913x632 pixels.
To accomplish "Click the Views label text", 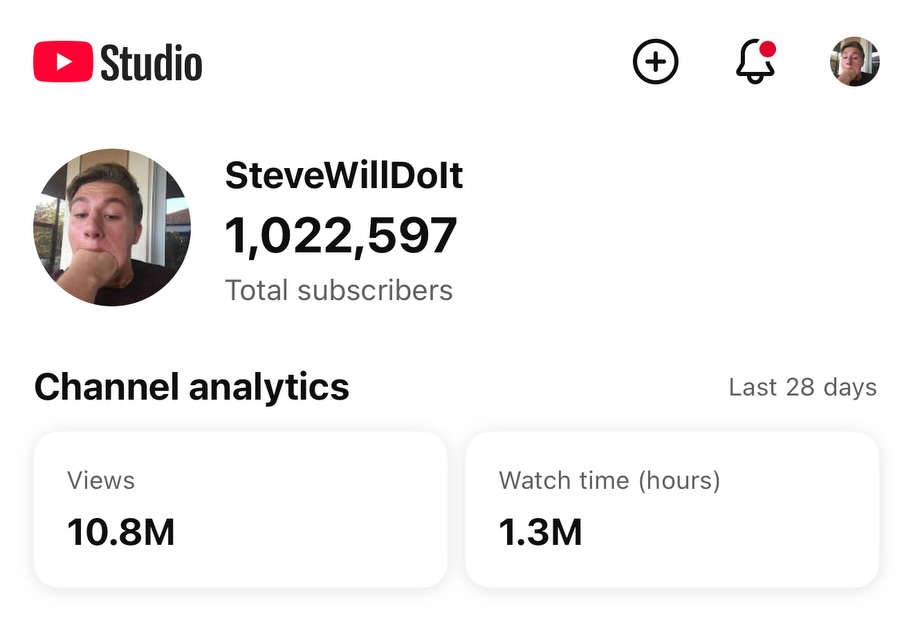I will pos(101,480).
